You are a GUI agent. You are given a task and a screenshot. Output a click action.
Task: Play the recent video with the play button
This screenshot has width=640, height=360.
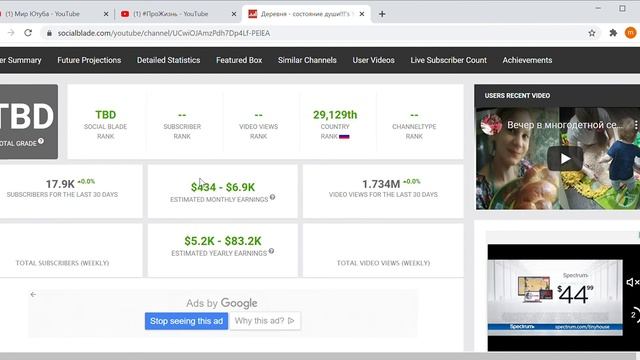(565, 158)
